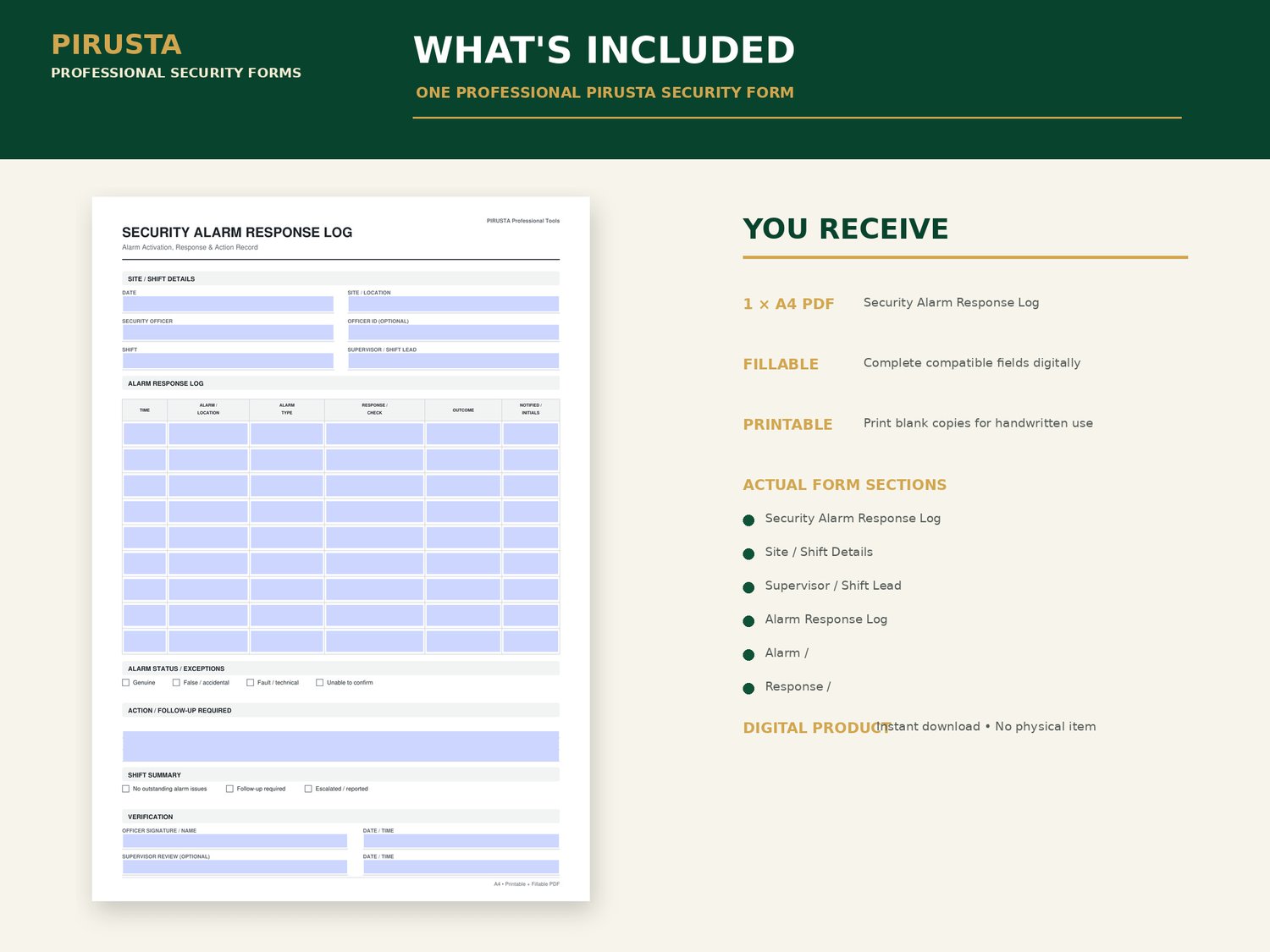
Task: Click the DATE input field
Action: pos(228,304)
